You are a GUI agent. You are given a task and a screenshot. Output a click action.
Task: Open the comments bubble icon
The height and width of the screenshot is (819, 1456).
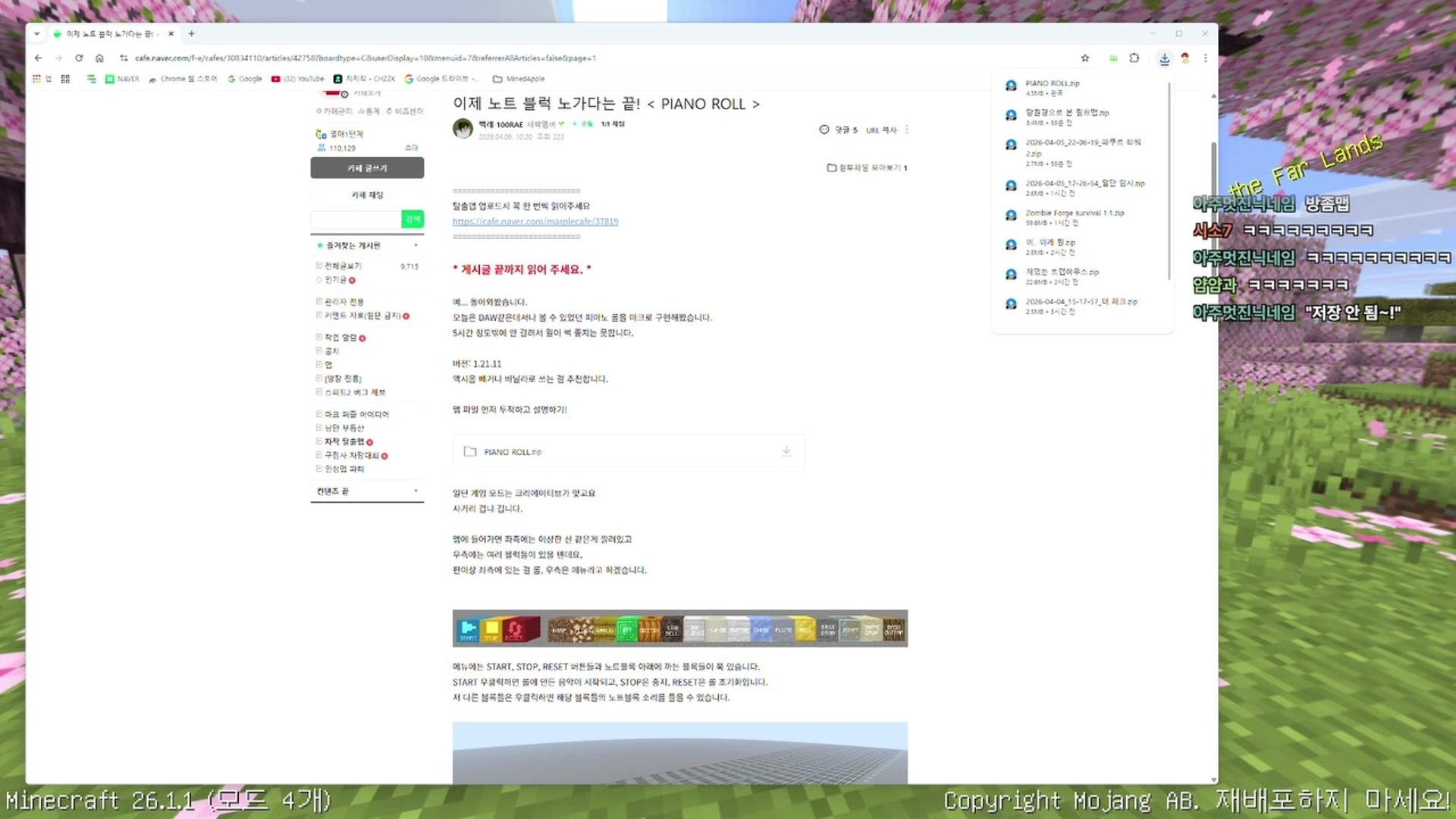click(x=824, y=130)
